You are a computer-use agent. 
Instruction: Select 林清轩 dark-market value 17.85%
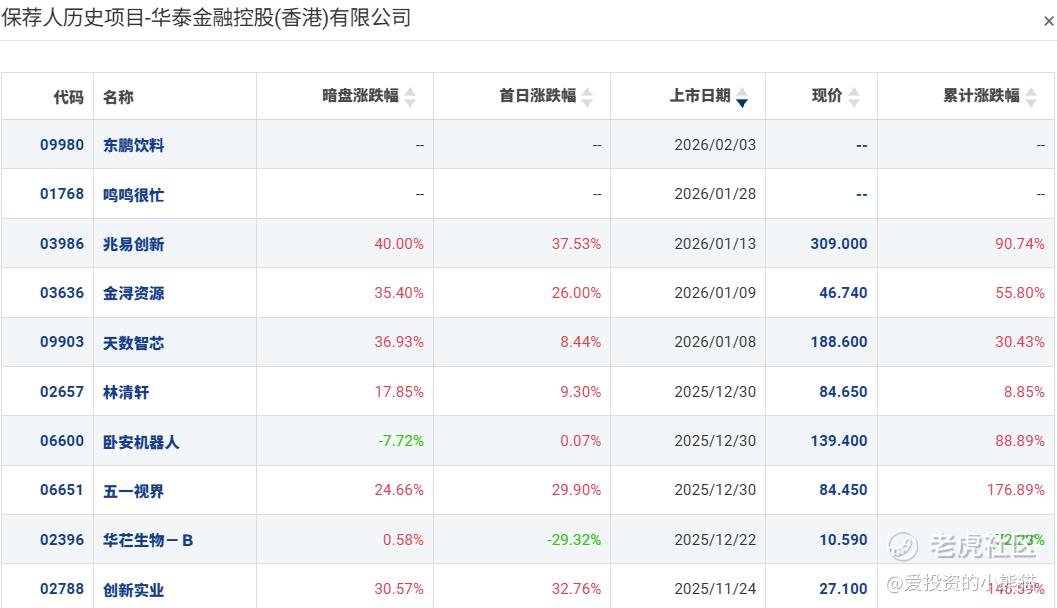click(x=399, y=392)
